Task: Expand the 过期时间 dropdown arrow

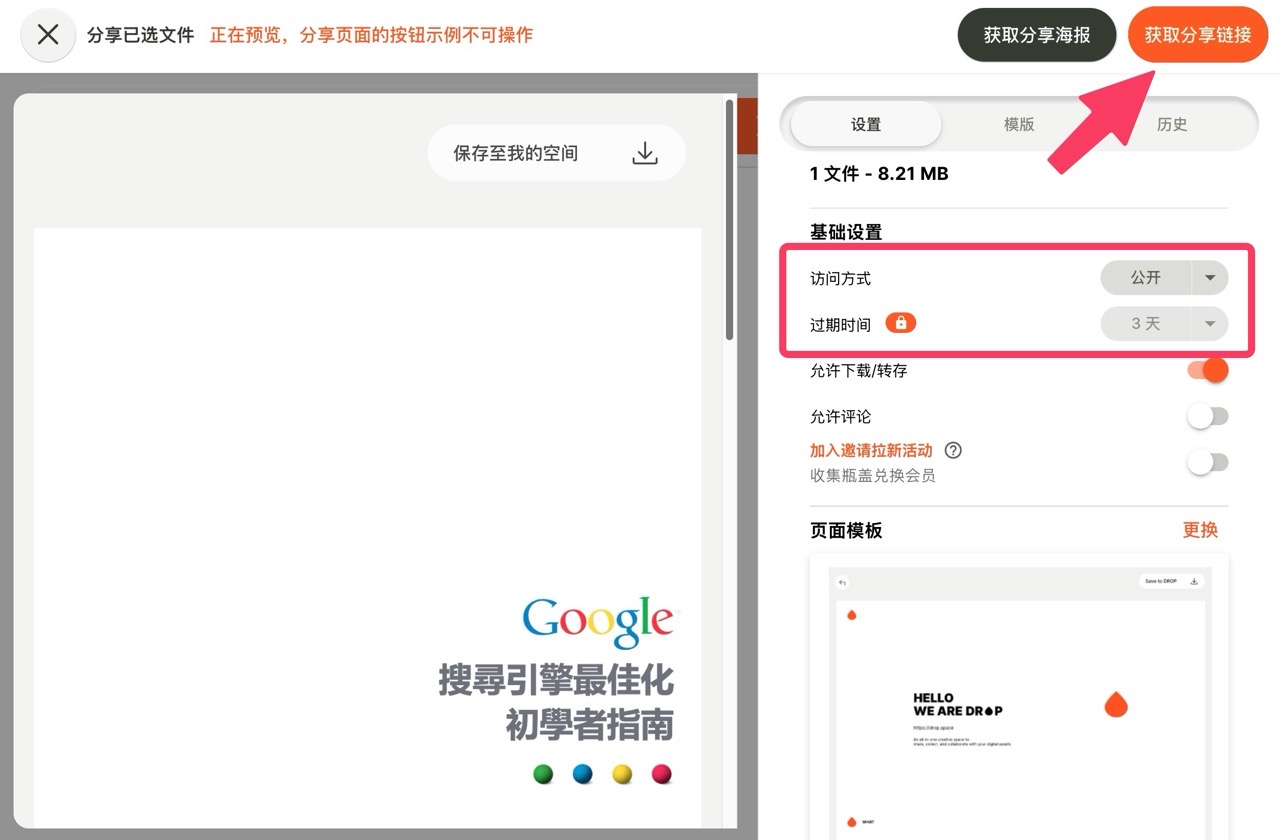Action: click(1210, 324)
